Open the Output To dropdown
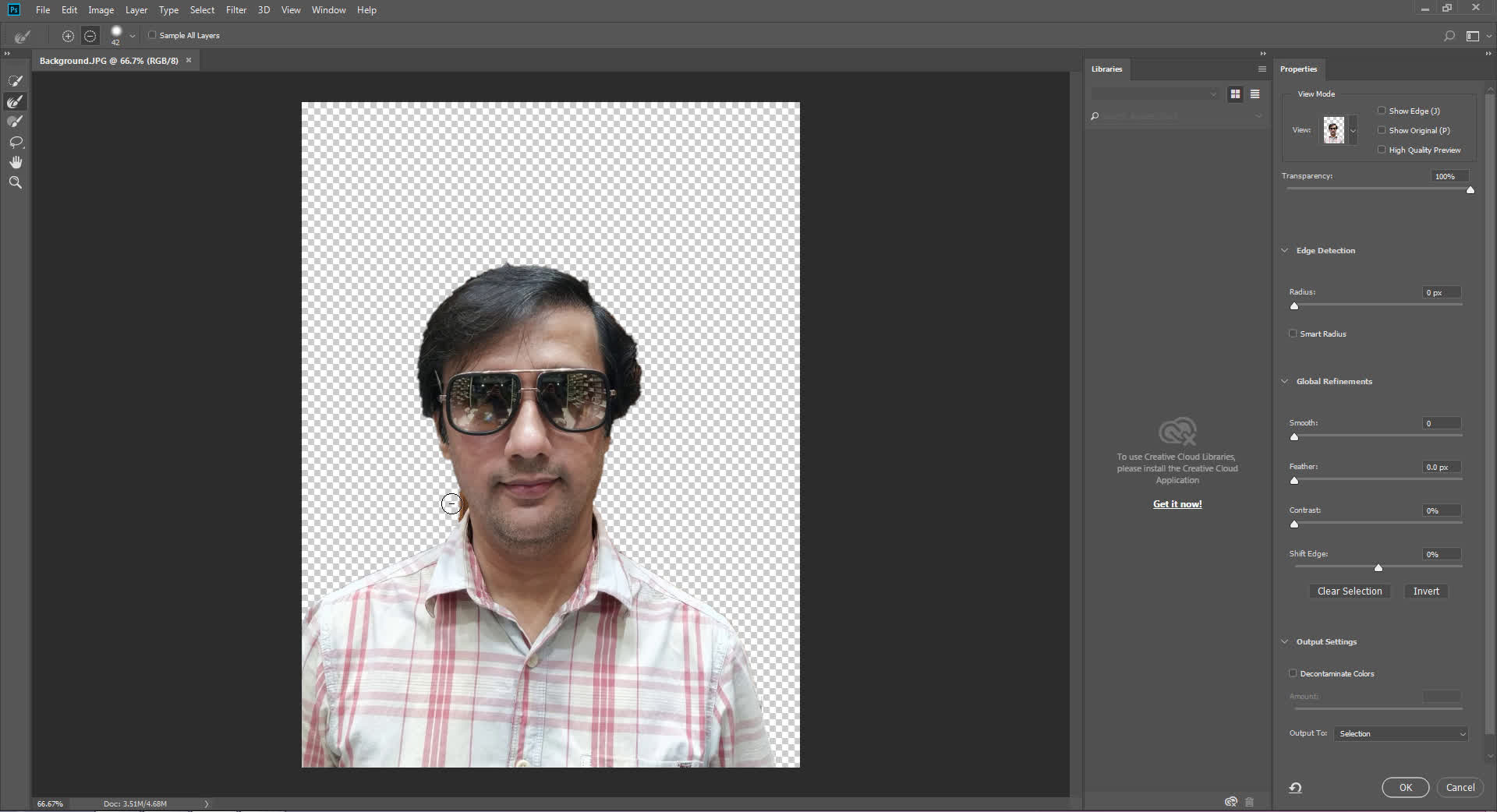This screenshot has height=812, width=1497. click(x=1400, y=733)
